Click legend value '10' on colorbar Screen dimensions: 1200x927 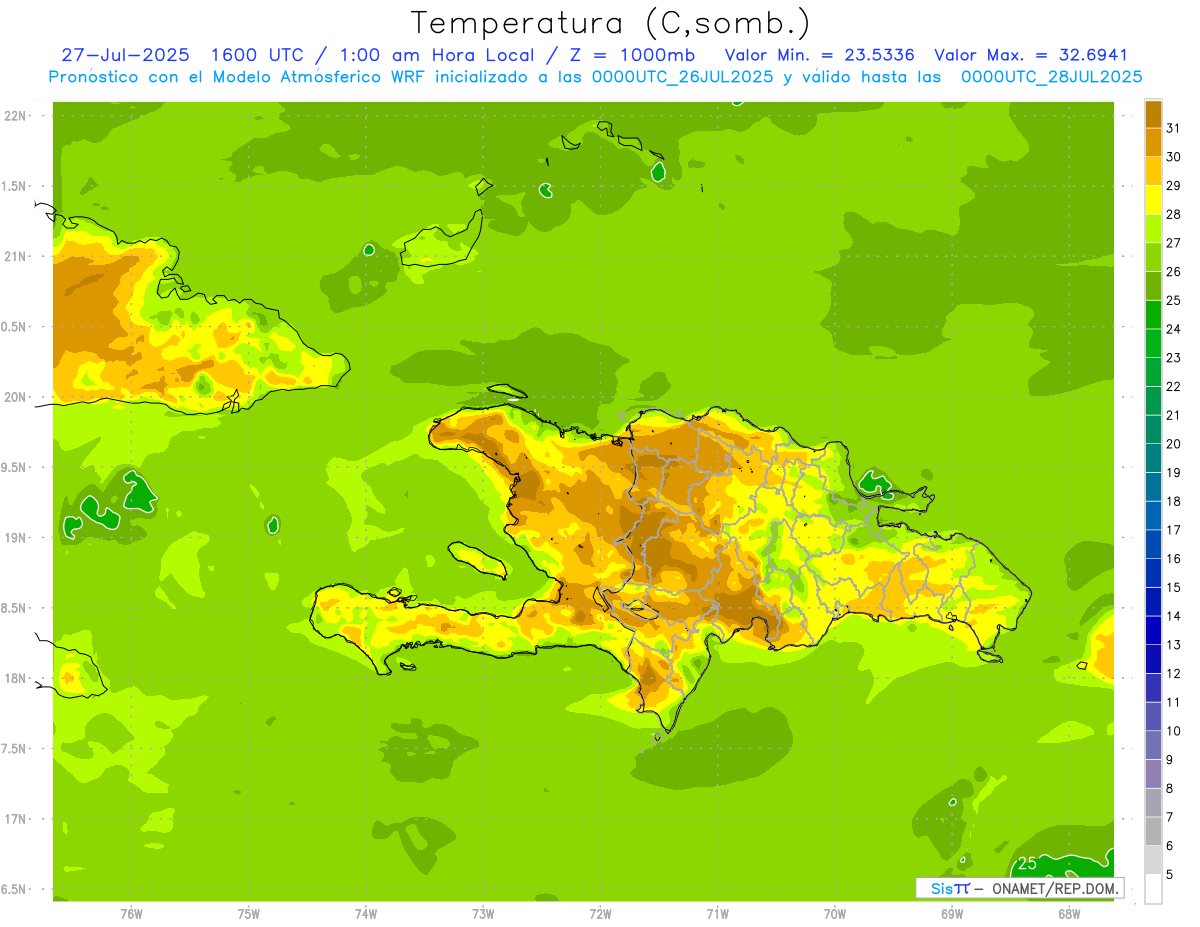point(1174,731)
